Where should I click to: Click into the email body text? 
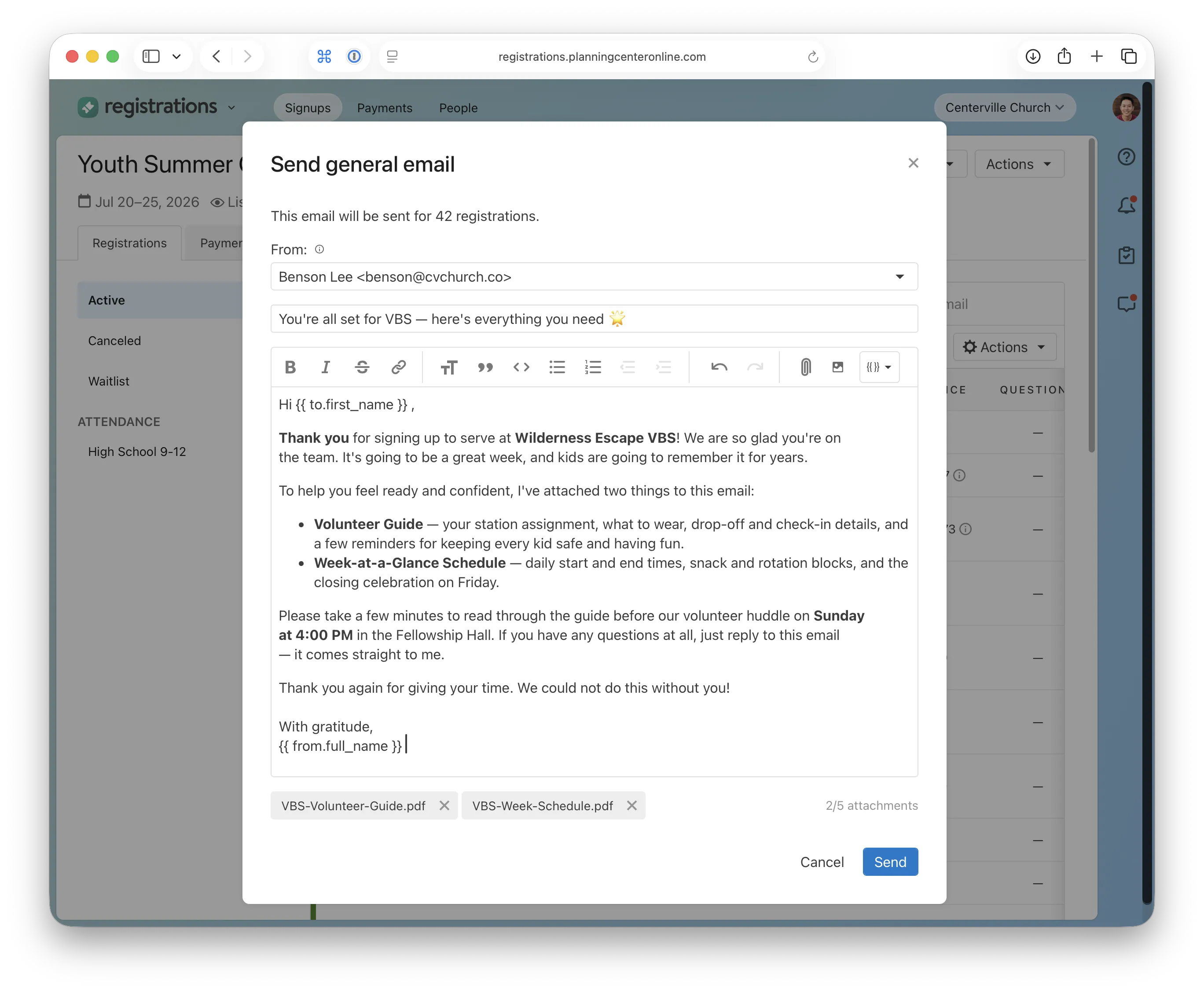coord(594,581)
